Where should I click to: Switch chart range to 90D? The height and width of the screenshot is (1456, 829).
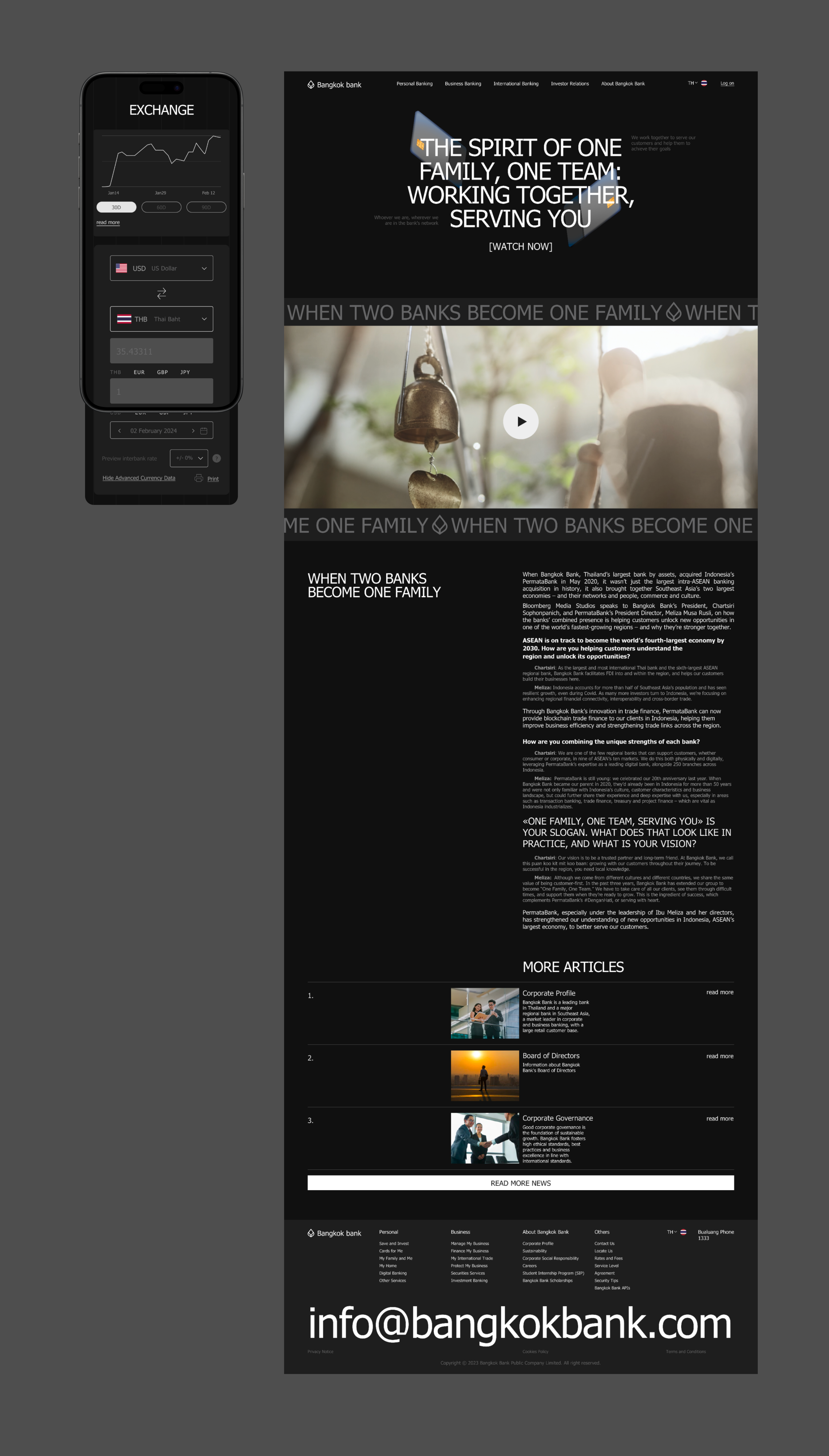pos(206,207)
